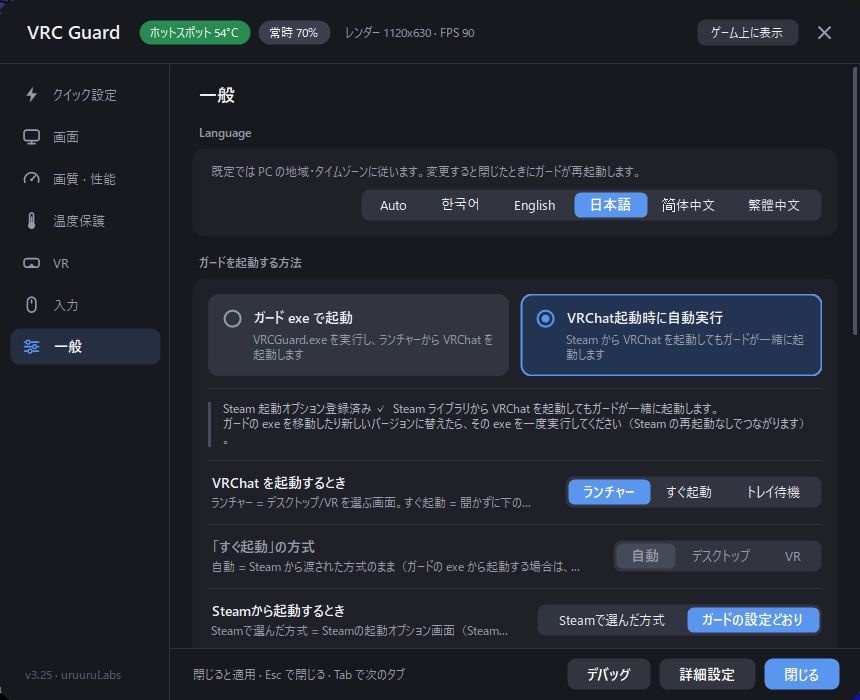Open the クイック設定 sidebar section
This screenshot has height=700, width=860.
coord(86,95)
